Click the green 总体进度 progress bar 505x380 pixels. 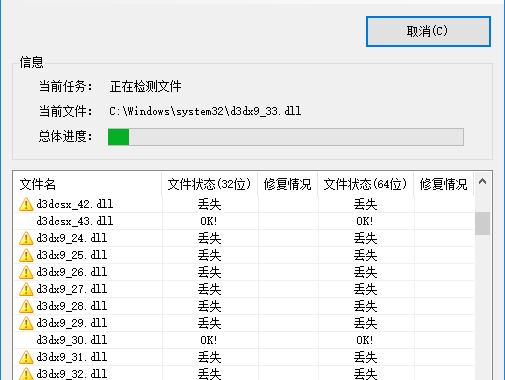[x=286, y=137]
